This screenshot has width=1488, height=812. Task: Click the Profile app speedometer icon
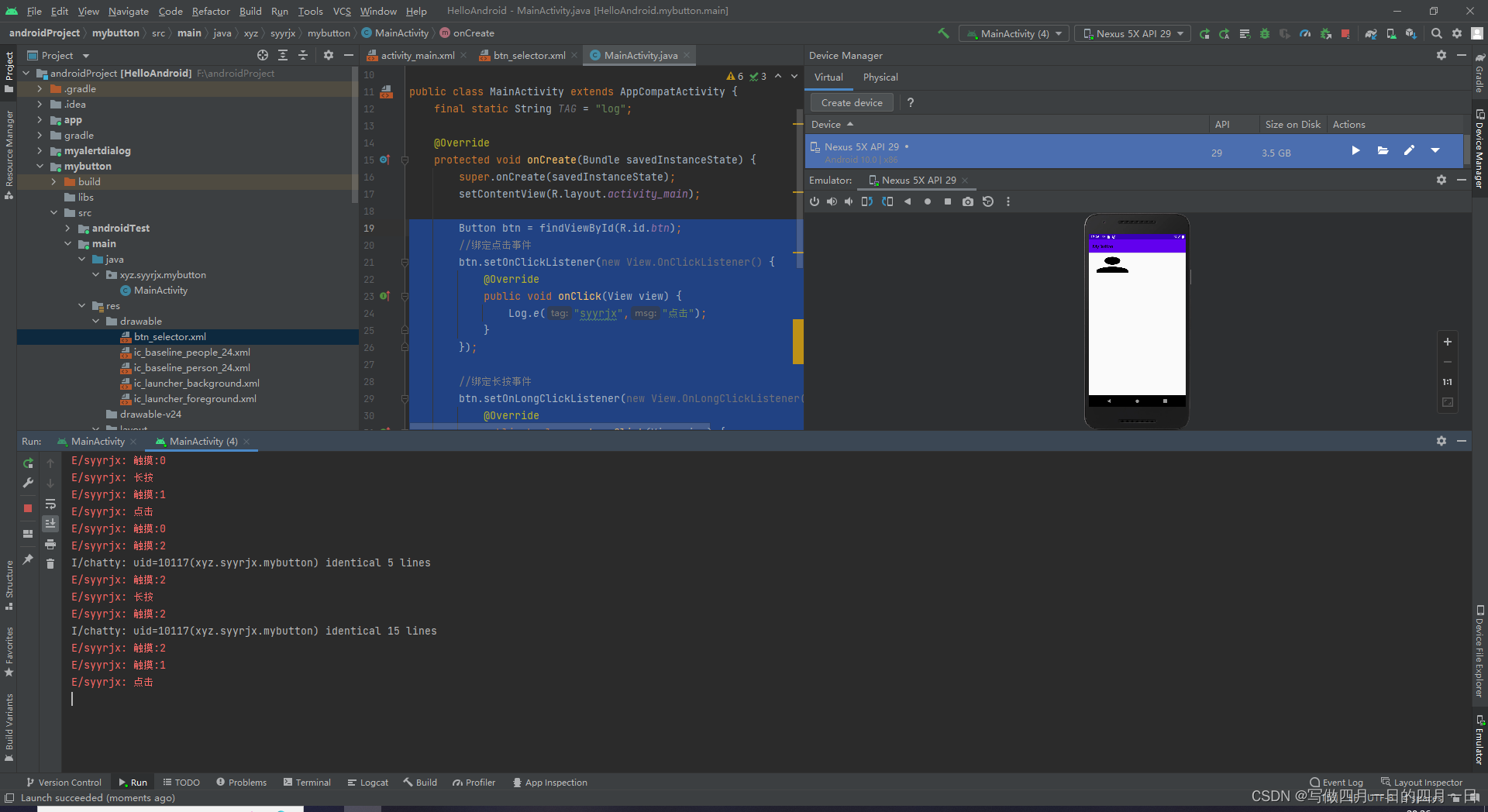pos(1305,33)
